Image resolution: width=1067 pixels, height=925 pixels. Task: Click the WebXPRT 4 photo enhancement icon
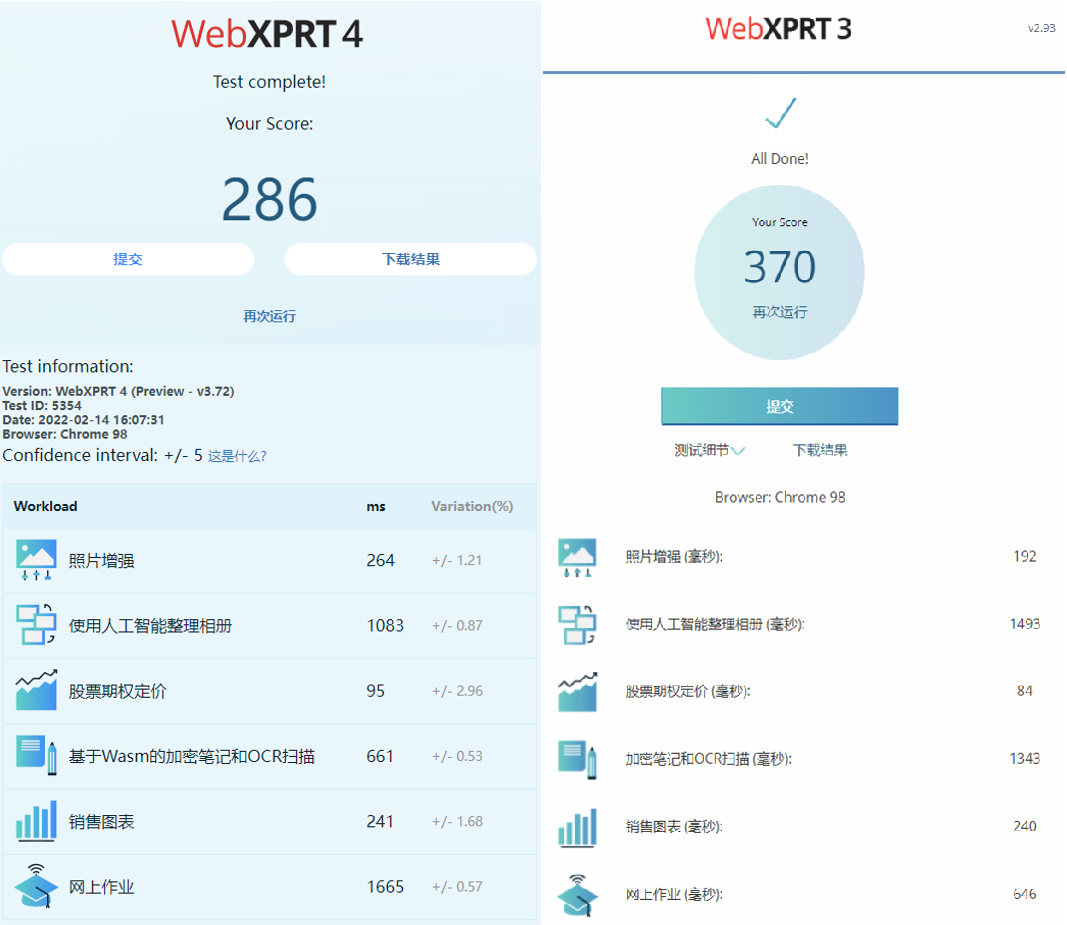point(36,560)
